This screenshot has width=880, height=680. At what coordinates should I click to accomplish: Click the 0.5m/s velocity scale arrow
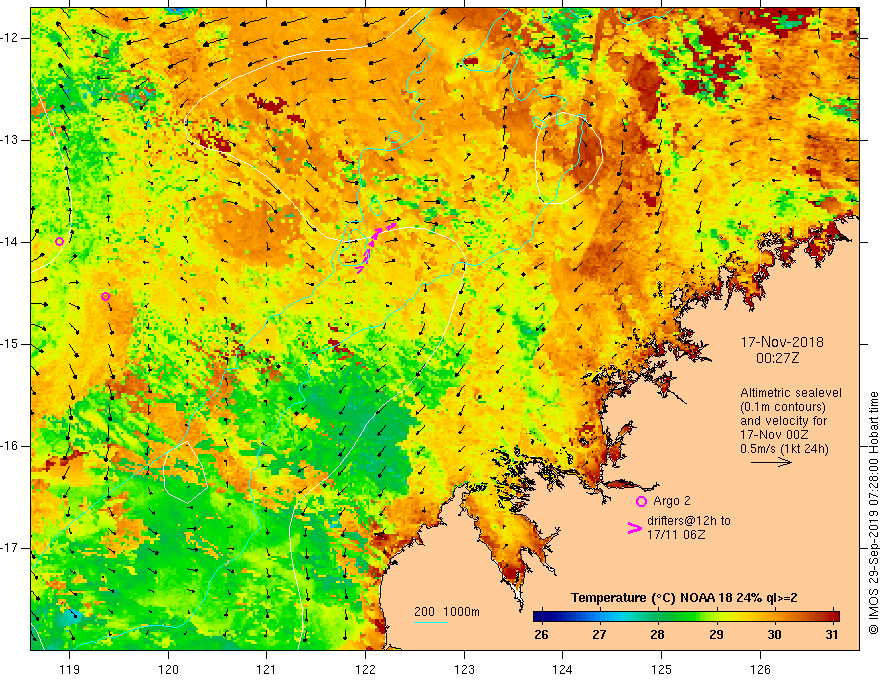pos(771,462)
